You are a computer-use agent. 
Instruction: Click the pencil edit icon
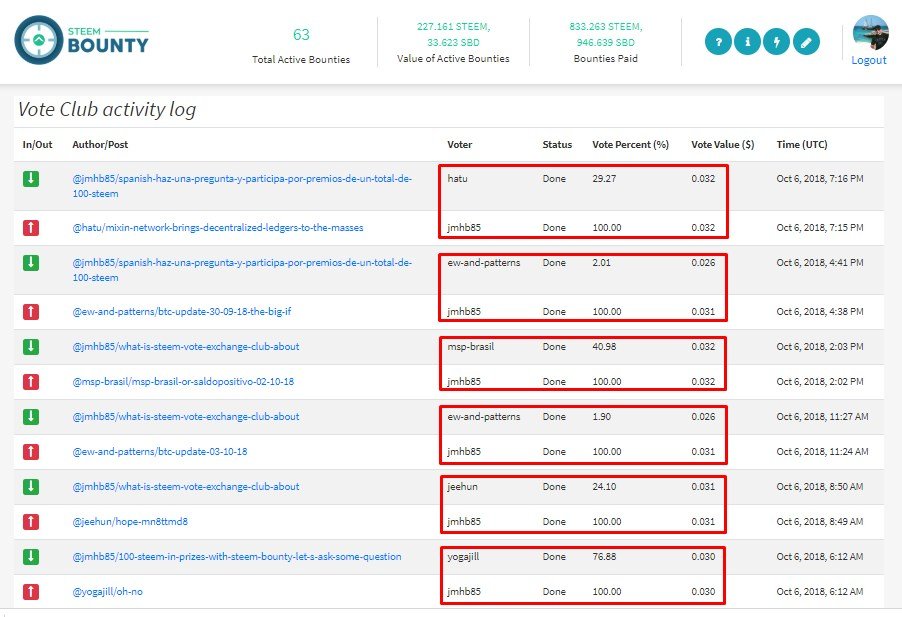[806, 42]
